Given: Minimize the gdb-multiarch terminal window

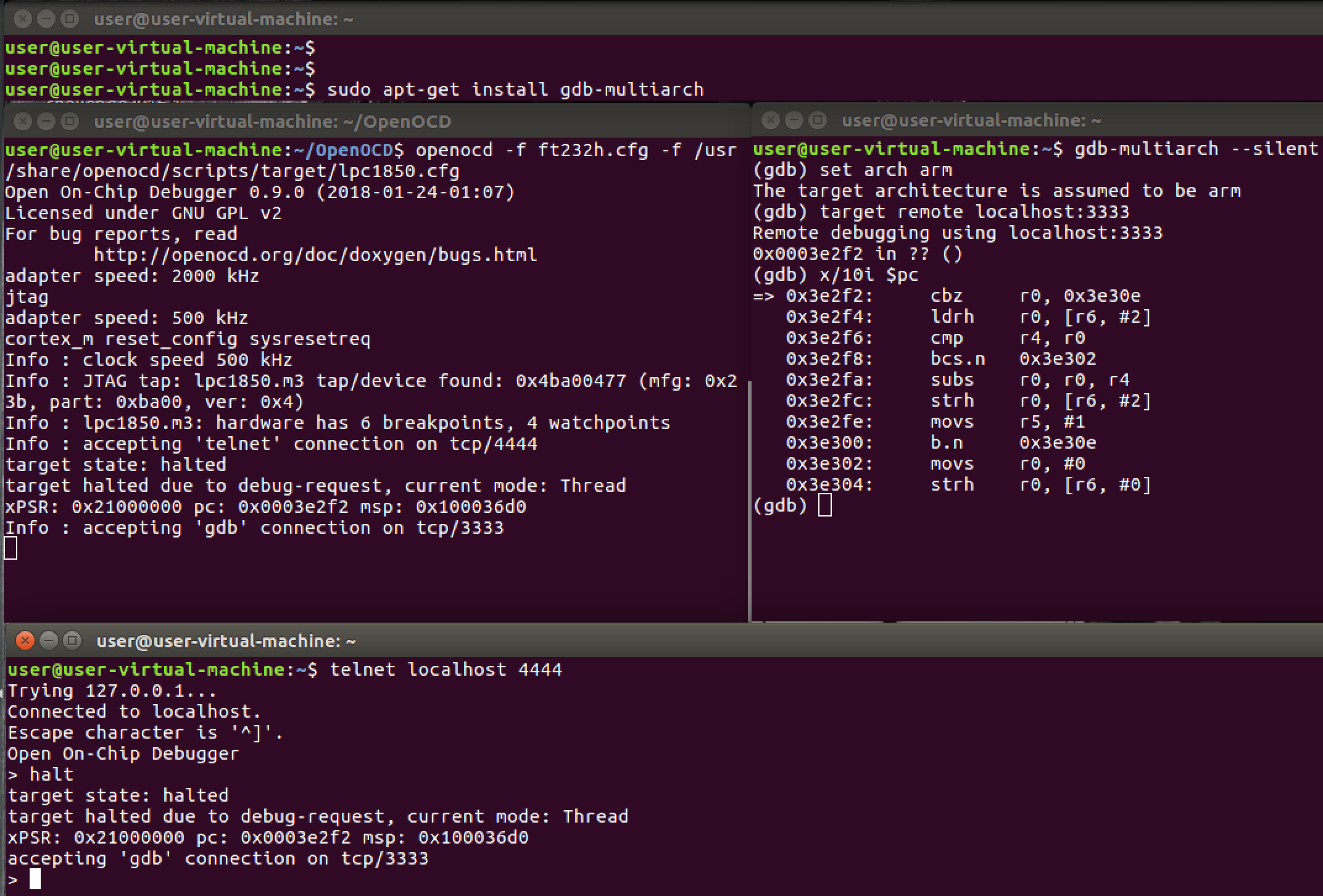Looking at the screenshot, I should pos(794,120).
